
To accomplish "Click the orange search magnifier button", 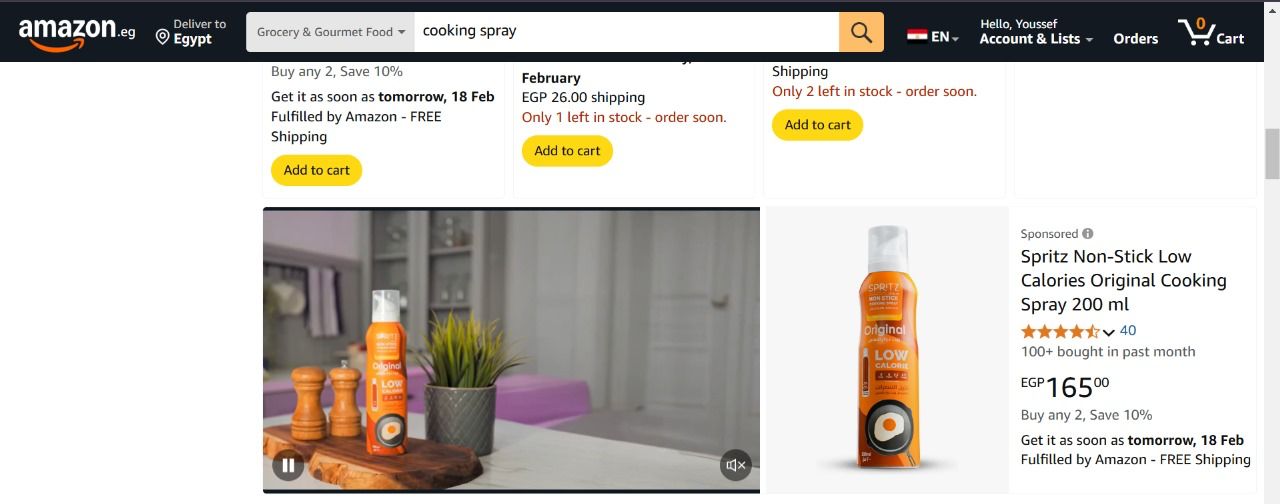I will (x=861, y=32).
